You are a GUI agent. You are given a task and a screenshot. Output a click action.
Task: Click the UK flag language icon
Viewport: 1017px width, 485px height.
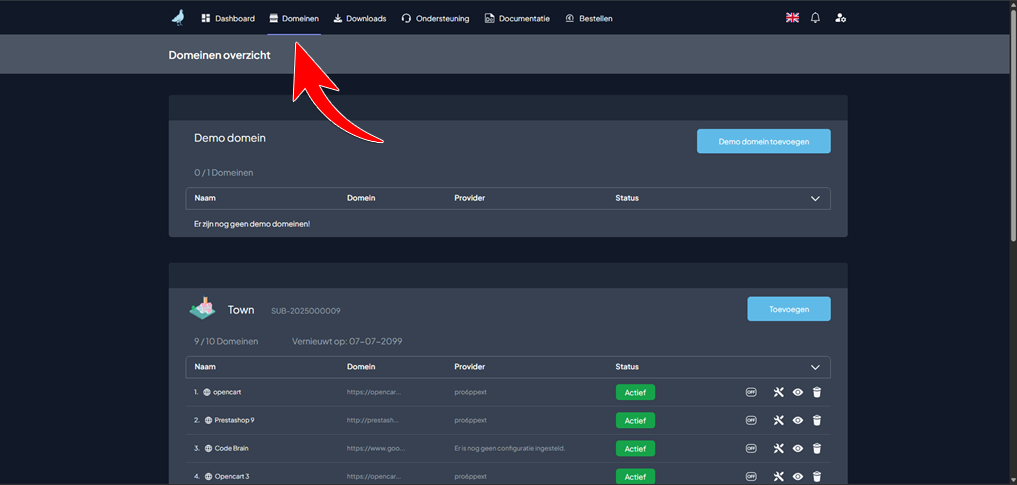coord(792,18)
